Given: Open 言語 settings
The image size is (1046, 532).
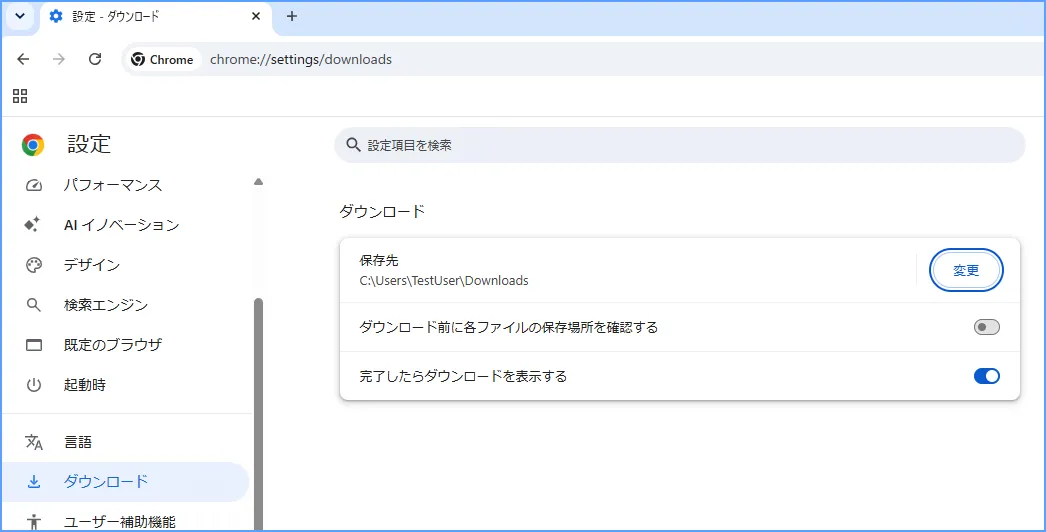Looking at the screenshot, I should click(x=125, y=442).
